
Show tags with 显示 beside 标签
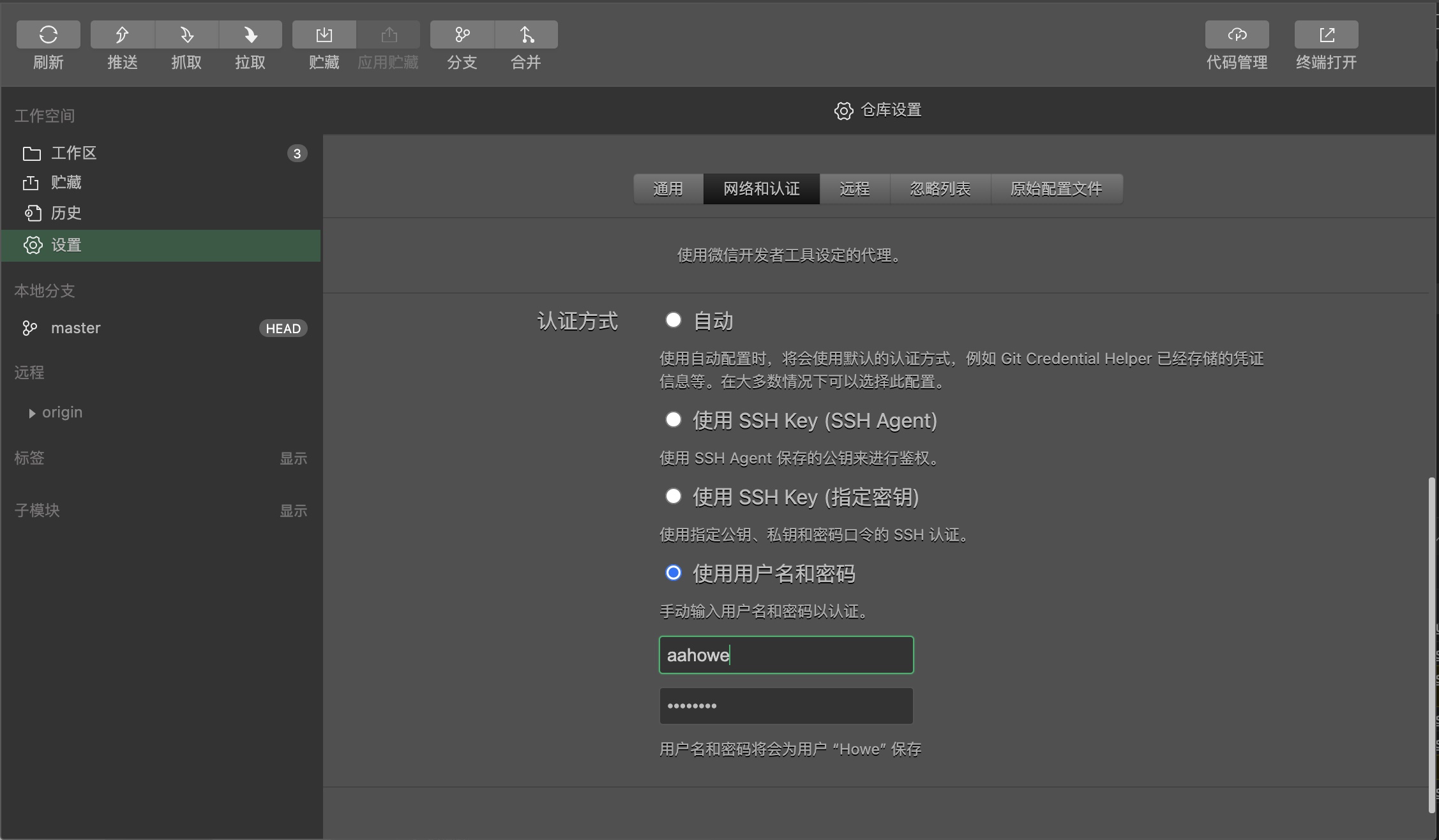[x=294, y=458]
